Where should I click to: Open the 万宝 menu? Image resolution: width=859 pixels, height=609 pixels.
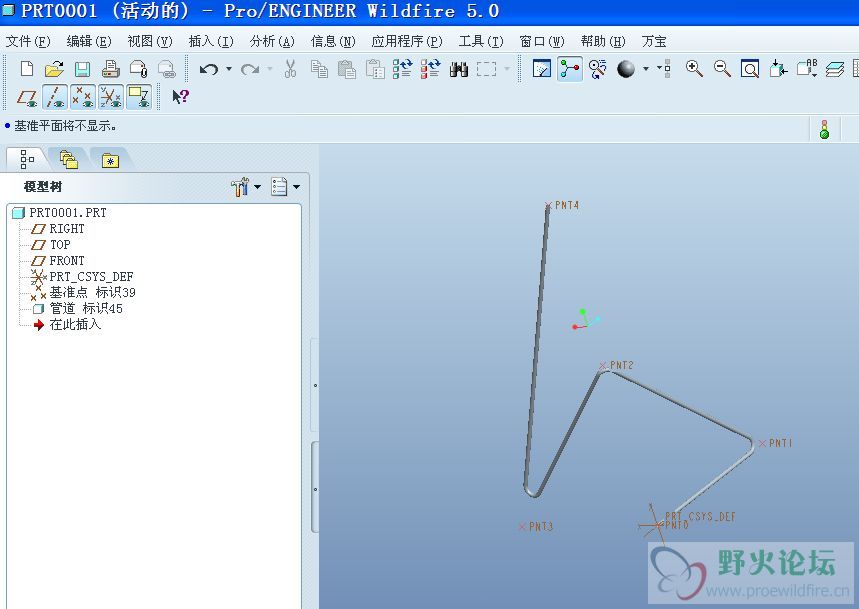point(654,41)
